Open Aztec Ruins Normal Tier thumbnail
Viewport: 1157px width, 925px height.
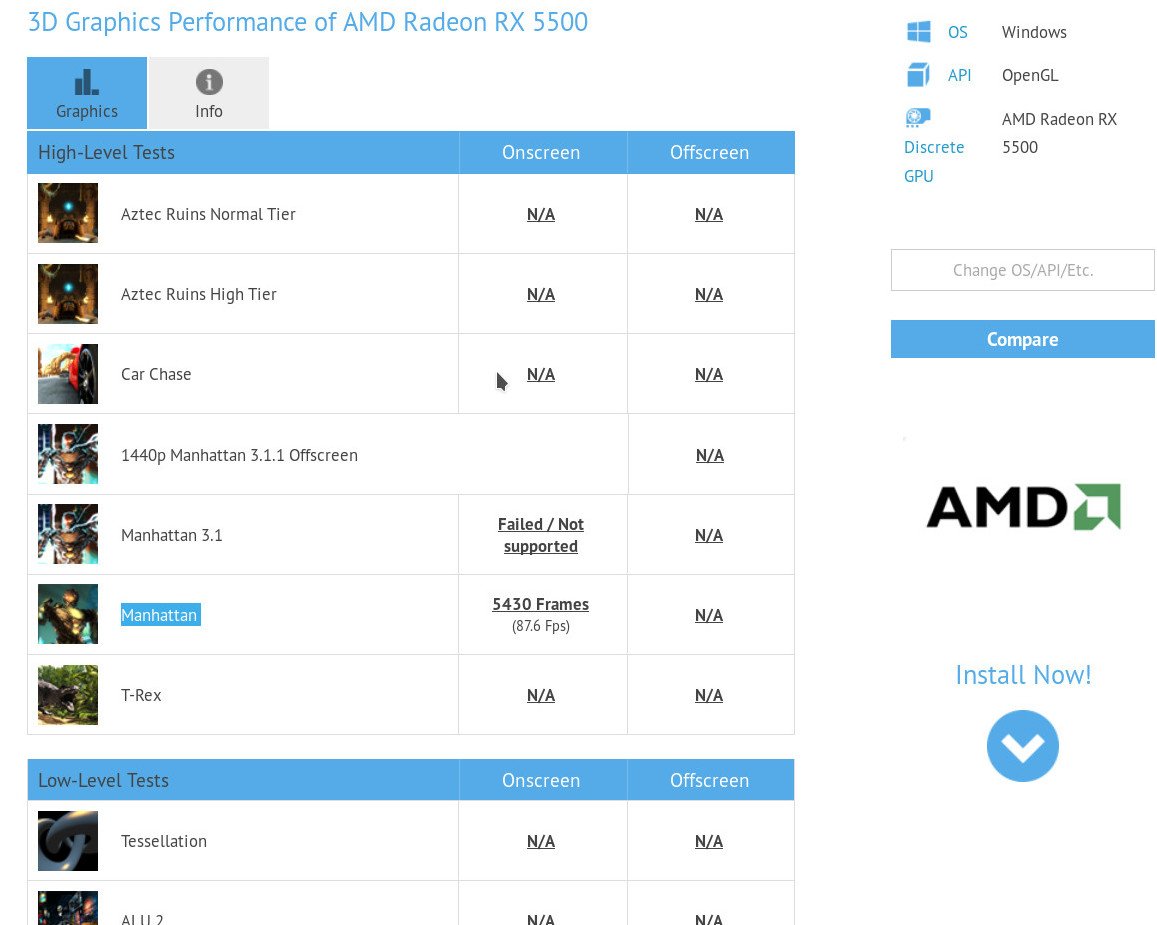68,214
